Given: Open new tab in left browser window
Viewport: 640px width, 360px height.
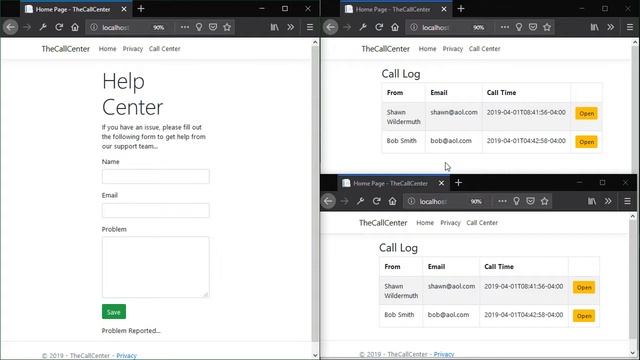Looking at the screenshot, I should pos(141,9).
